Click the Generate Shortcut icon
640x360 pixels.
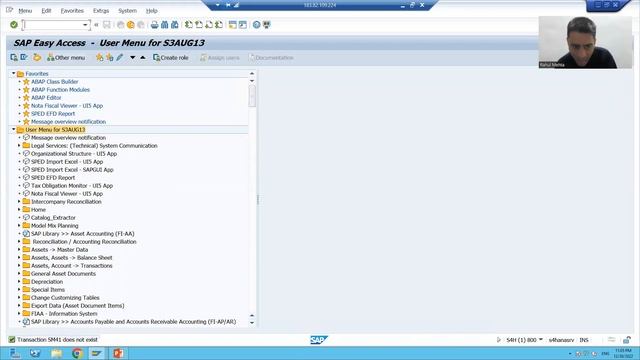click(243, 25)
